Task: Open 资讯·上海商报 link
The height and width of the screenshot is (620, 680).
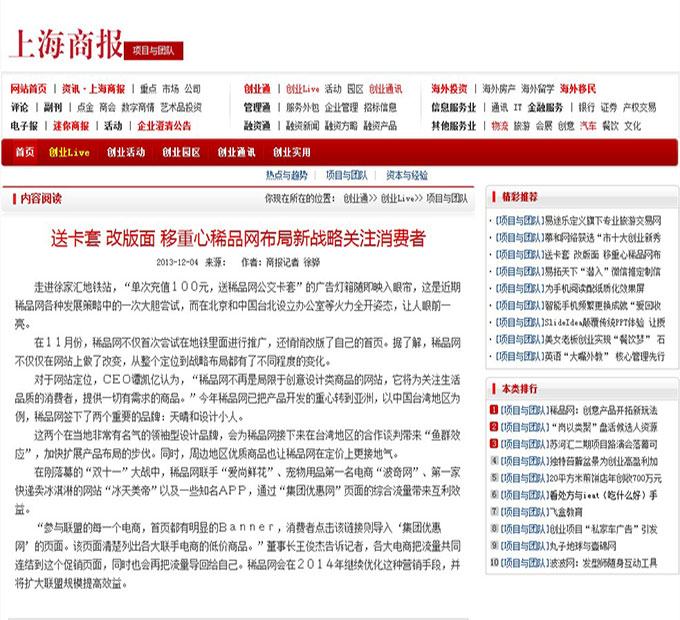Action: coord(93,89)
